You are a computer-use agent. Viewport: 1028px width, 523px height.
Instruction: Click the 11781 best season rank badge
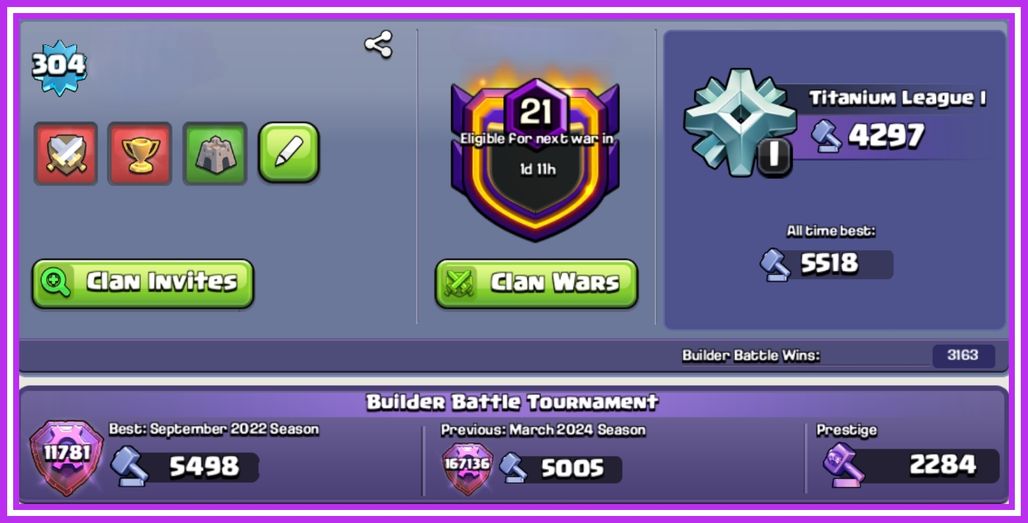67,457
